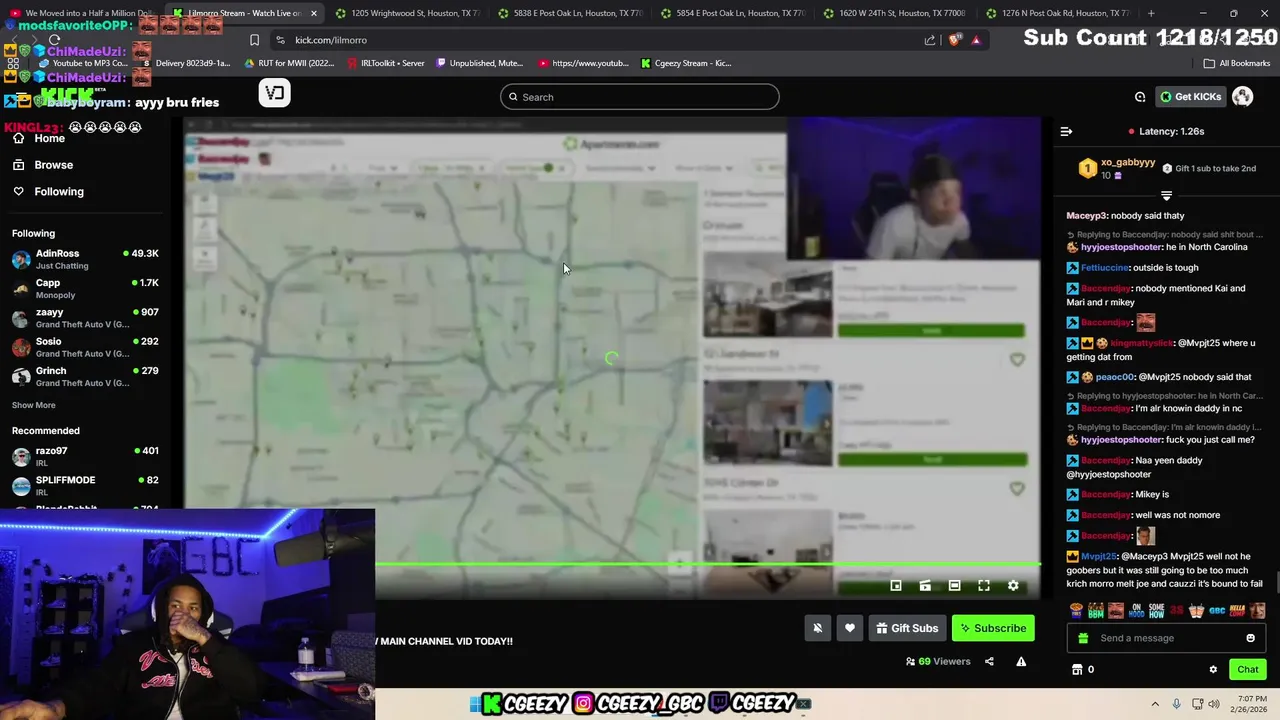Click the share page icon in address bar

(x=930, y=40)
